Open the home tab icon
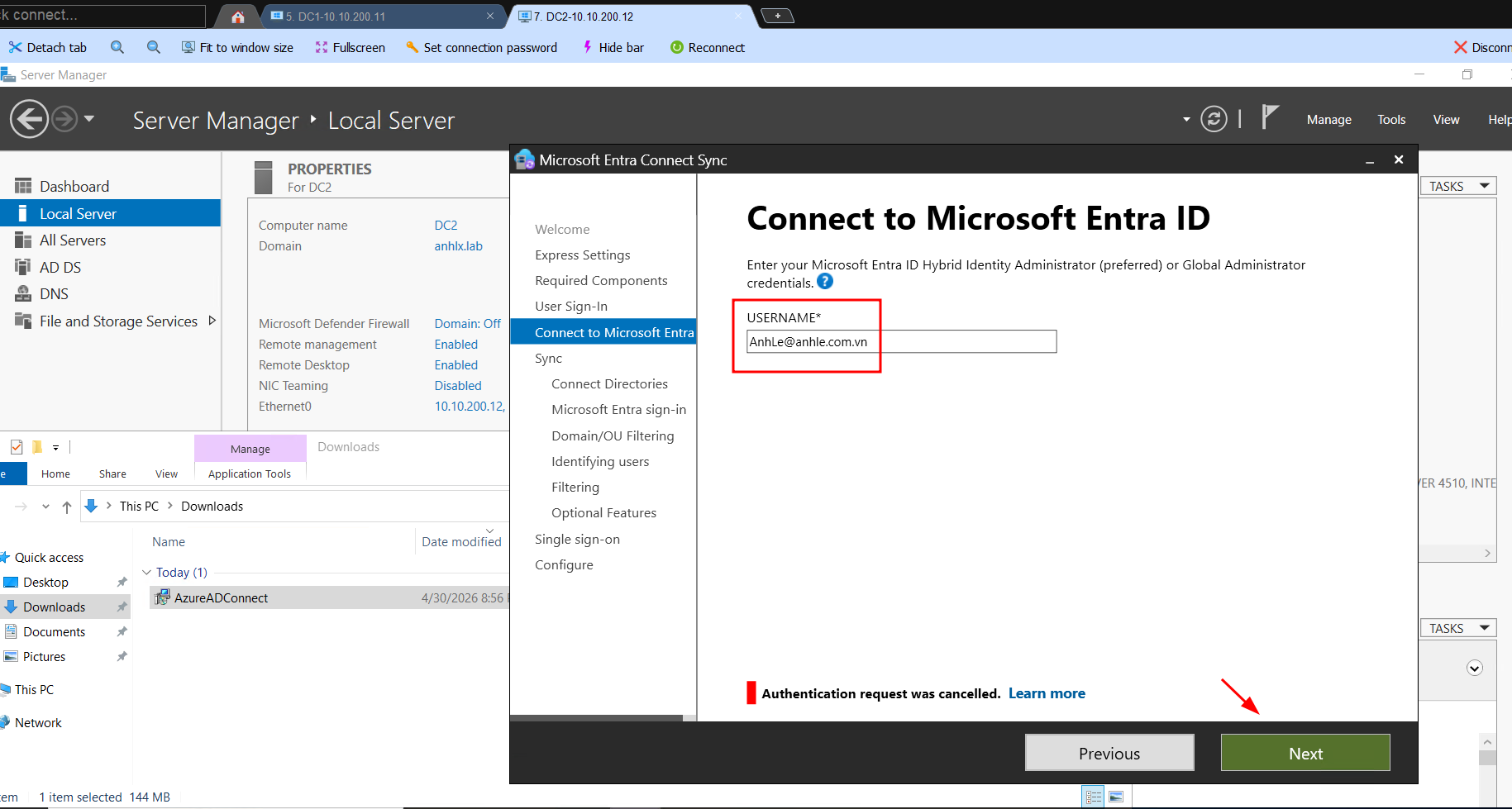This screenshot has width=1512, height=809. click(238, 17)
